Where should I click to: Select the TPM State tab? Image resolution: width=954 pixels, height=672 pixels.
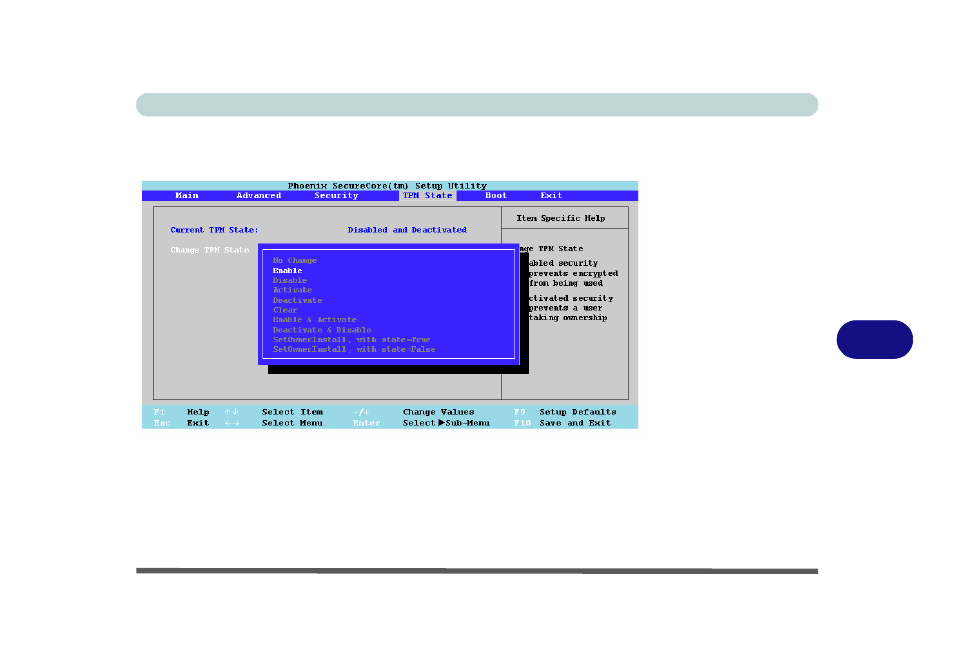click(428, 195)
